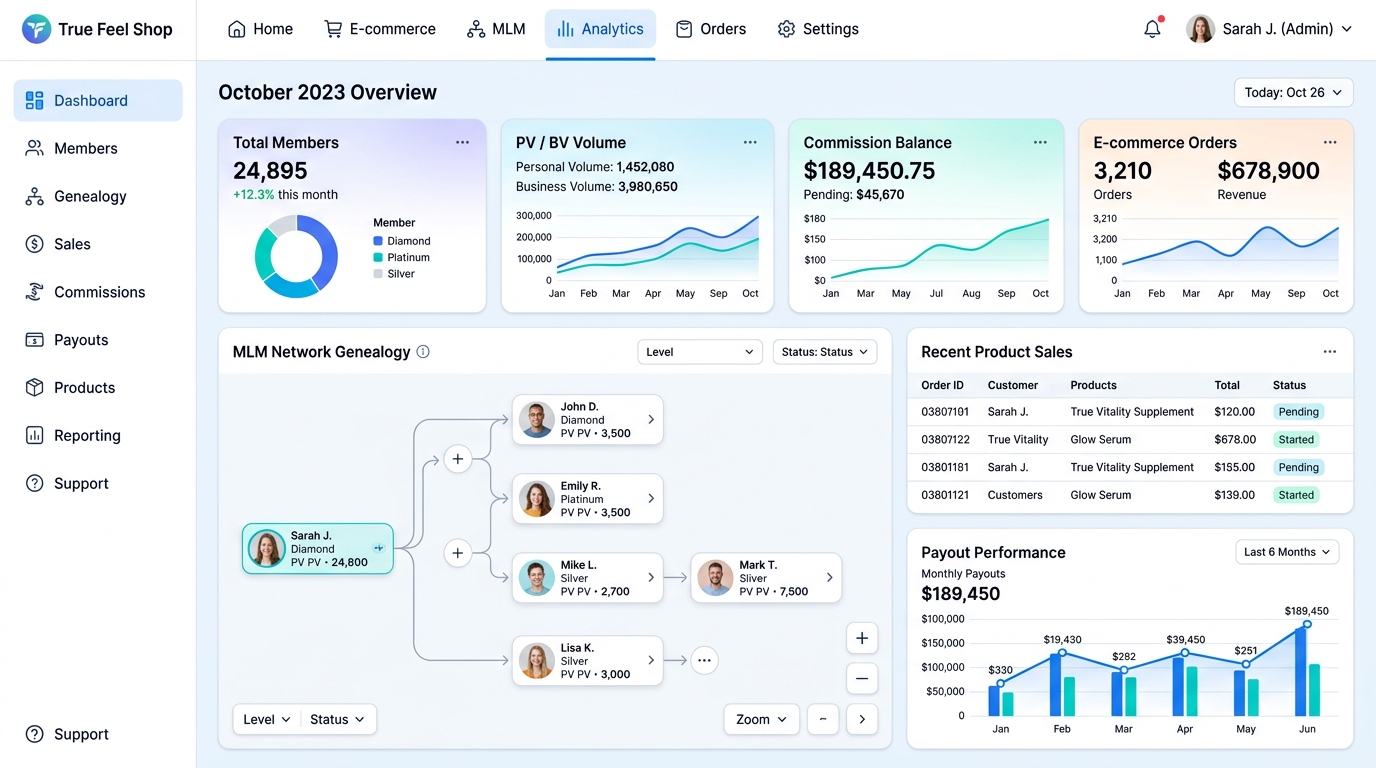
Task: Open the Last 6 Months range dropdown
Action: (1287, 552)
